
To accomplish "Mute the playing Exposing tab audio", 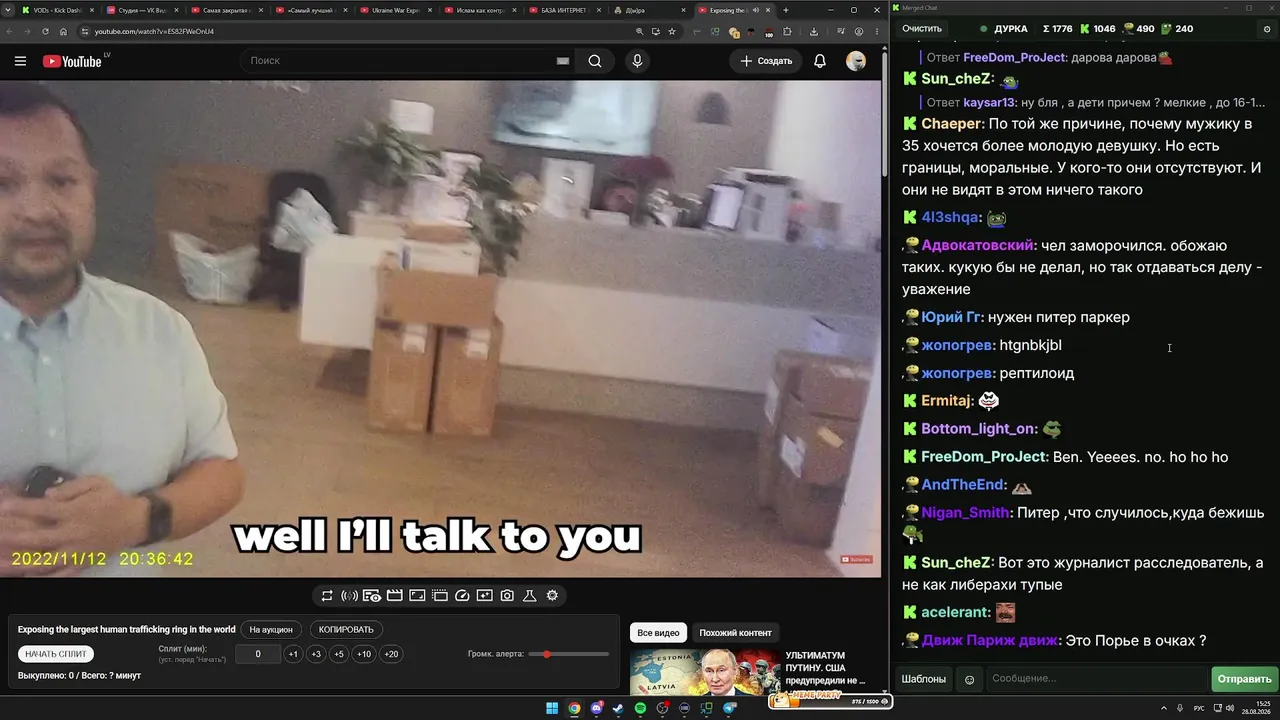I will coord(756,10).
